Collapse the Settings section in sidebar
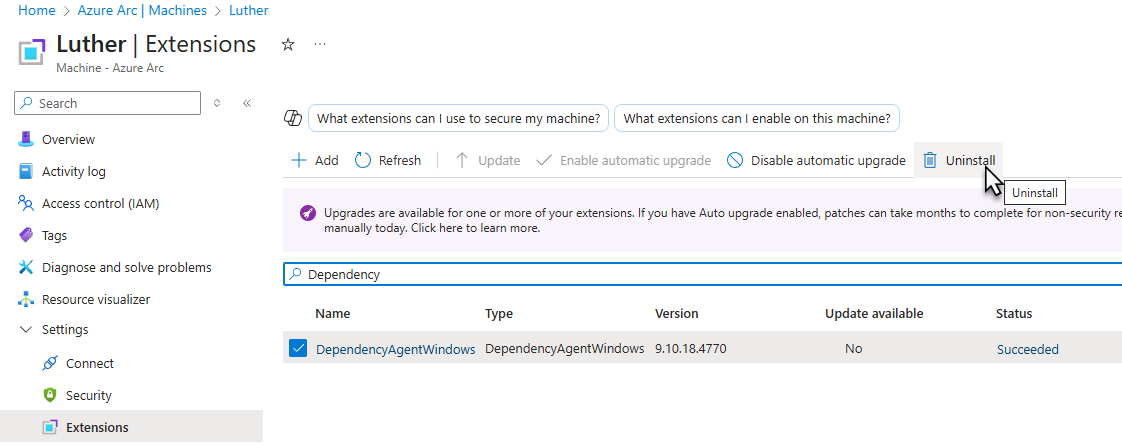 [x=26, y=330]
